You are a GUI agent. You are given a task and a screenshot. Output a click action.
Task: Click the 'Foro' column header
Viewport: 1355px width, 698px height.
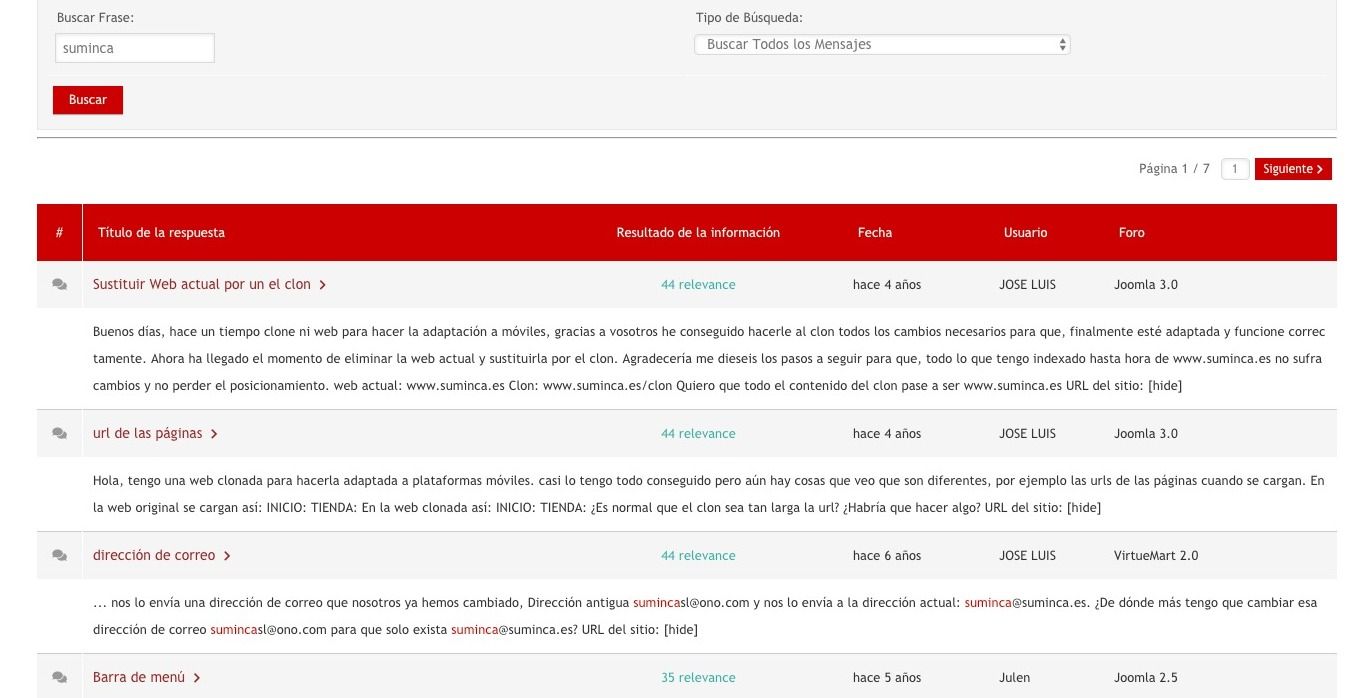tap(1132, 233)
